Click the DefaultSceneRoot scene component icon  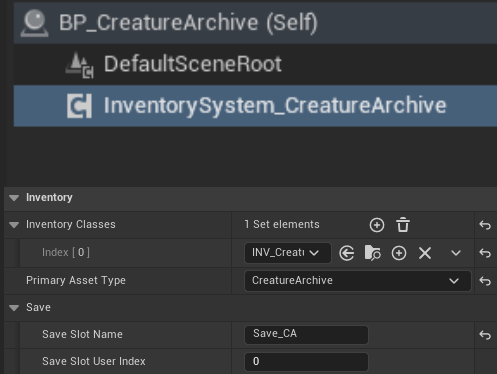coord(80,65)
